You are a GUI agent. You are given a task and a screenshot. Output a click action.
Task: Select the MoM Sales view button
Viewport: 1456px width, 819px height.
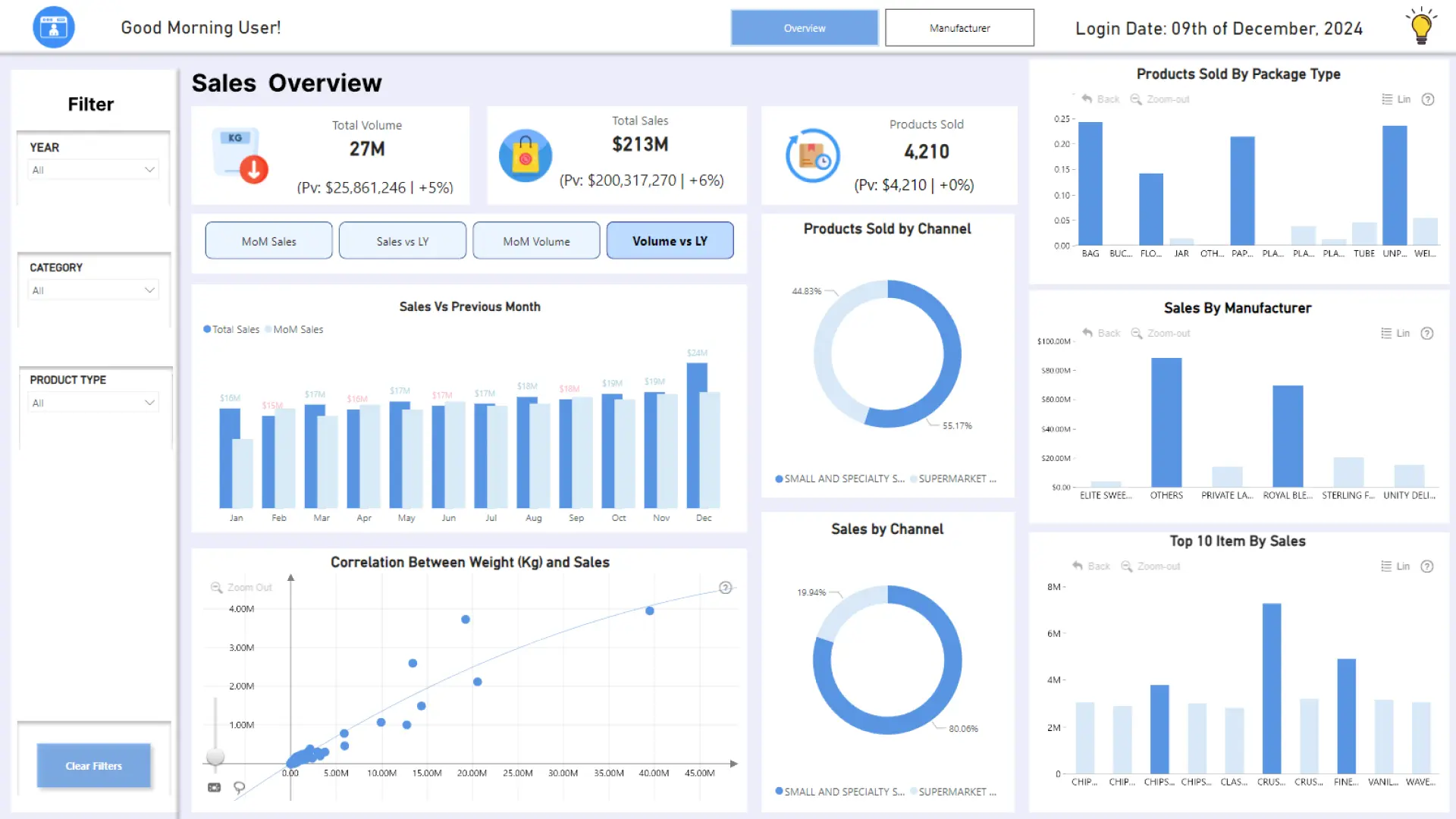pos(268,240)
